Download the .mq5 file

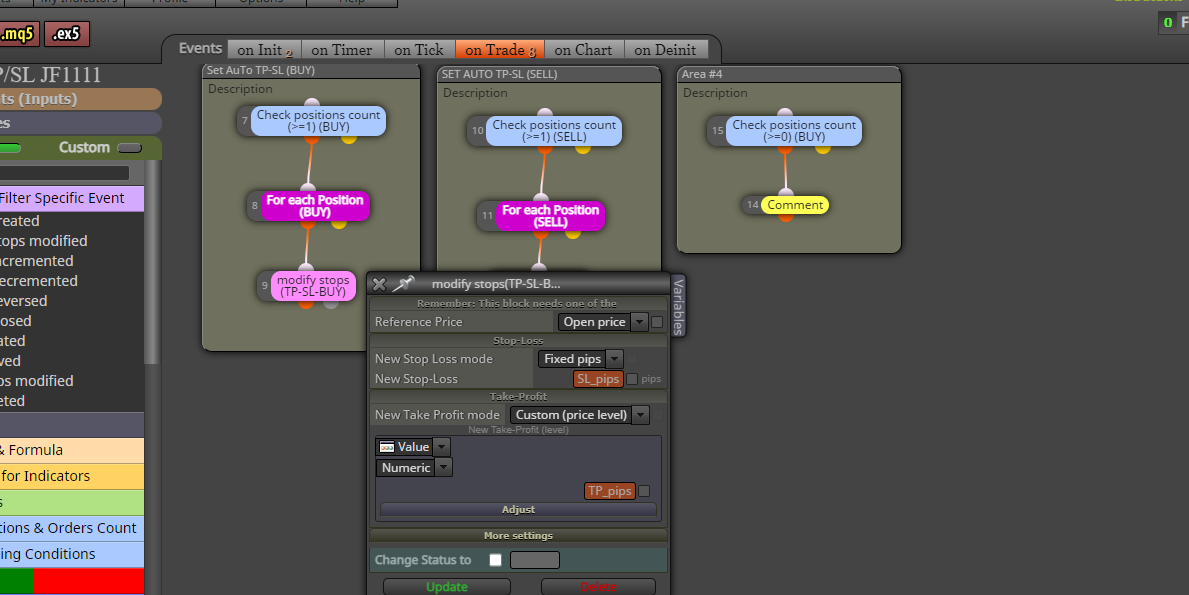[x=19, y=34]
